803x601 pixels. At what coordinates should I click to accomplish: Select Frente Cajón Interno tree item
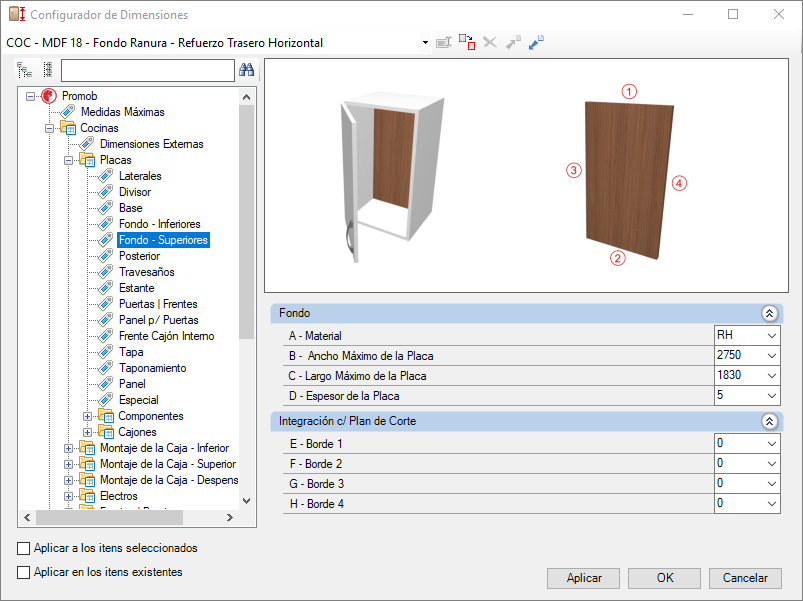166,336
